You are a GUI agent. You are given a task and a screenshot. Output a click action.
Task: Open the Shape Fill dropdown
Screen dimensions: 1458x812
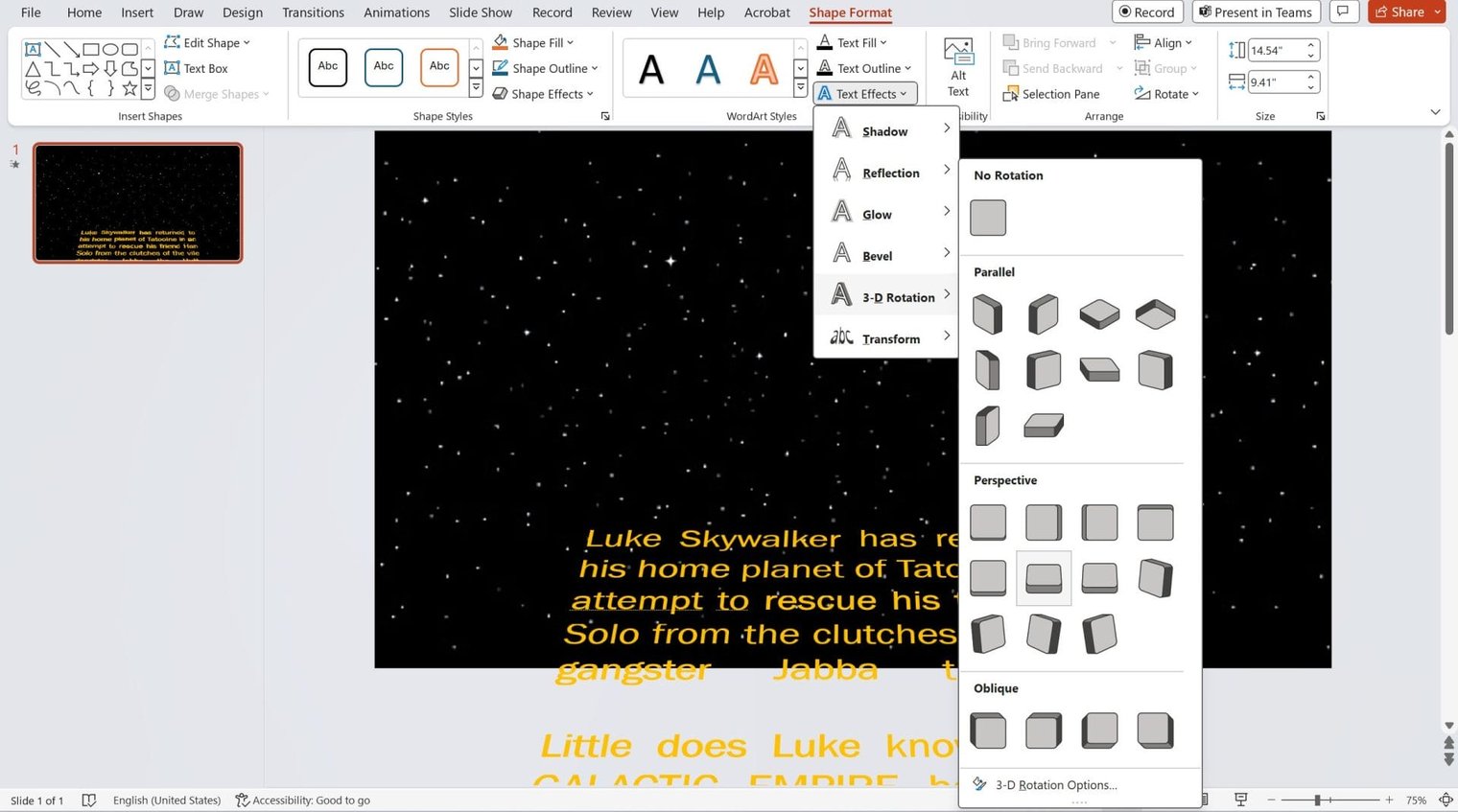[x=533, y=43]
